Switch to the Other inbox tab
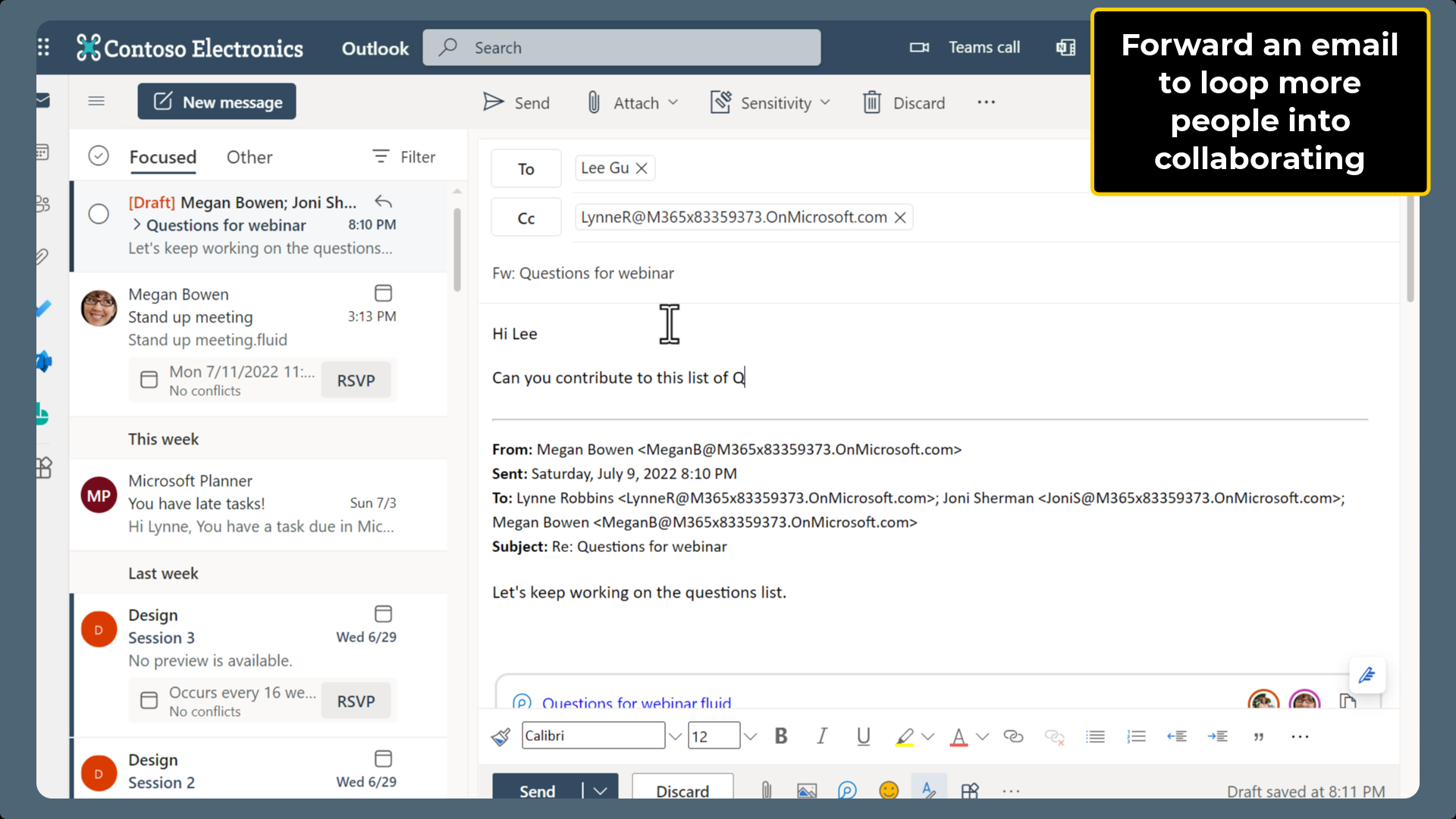 pyautogui.click(x=249, y=157)
